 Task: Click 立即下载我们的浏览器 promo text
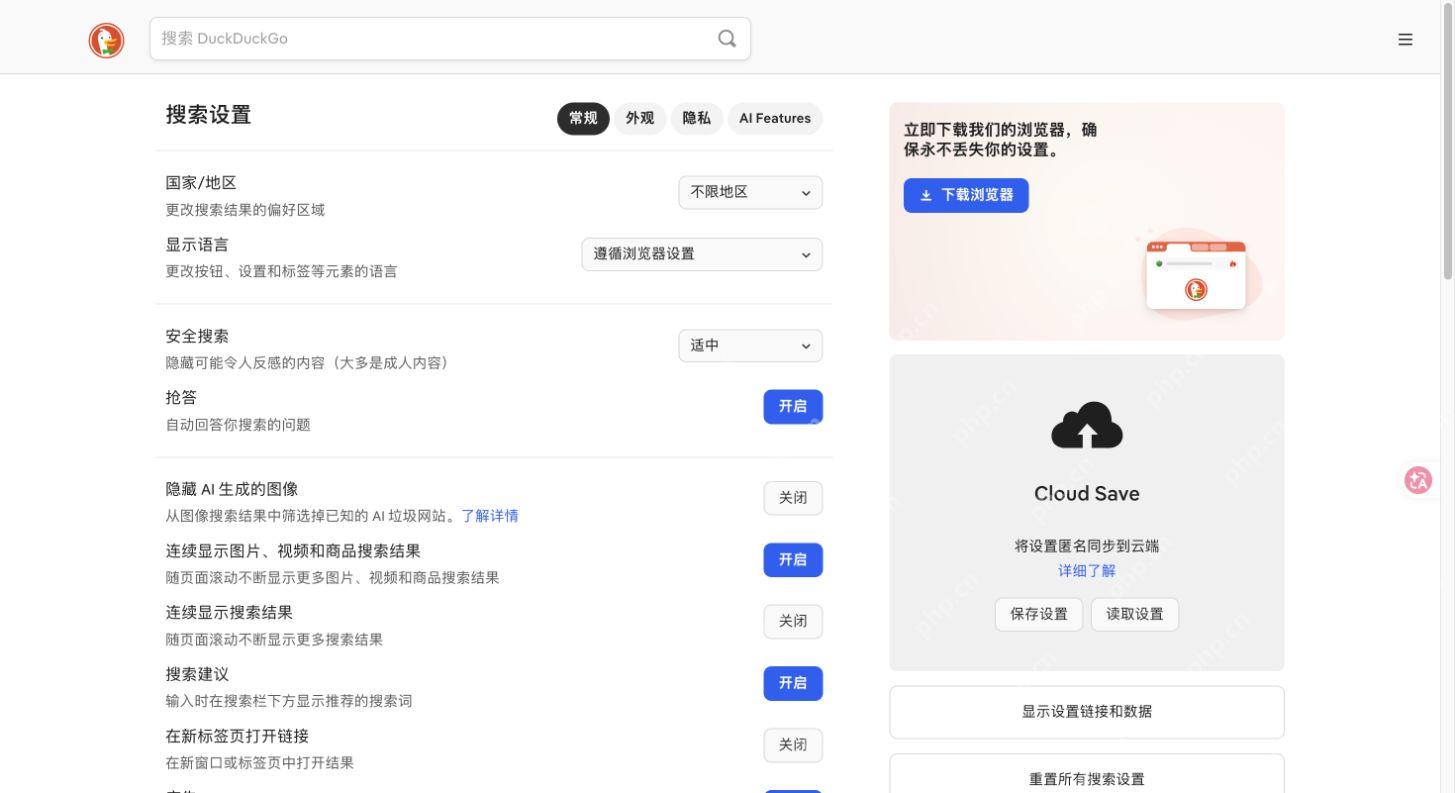click(1000, 140)
